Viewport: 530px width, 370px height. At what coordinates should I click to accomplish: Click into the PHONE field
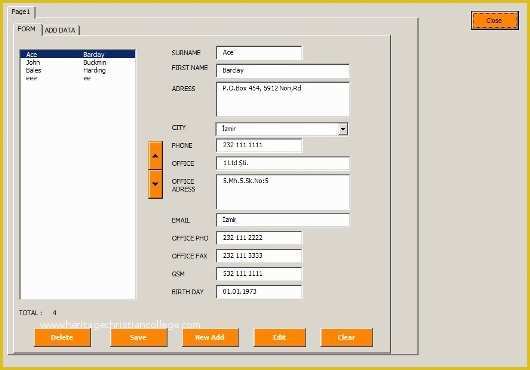[259, 145]
